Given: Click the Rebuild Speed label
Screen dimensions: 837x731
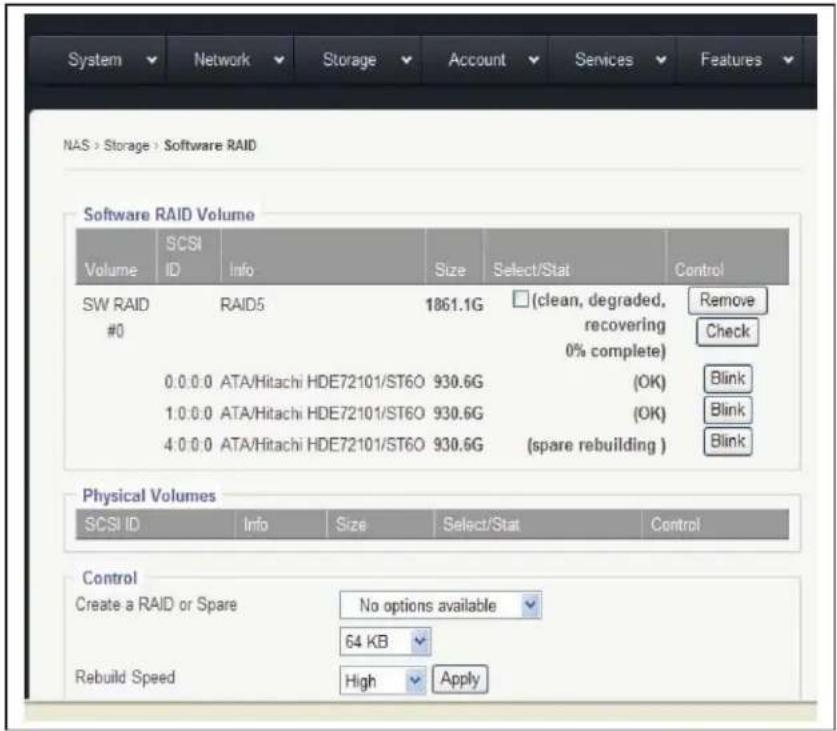Looking at the screenshot, I should [x=125, y=677].
